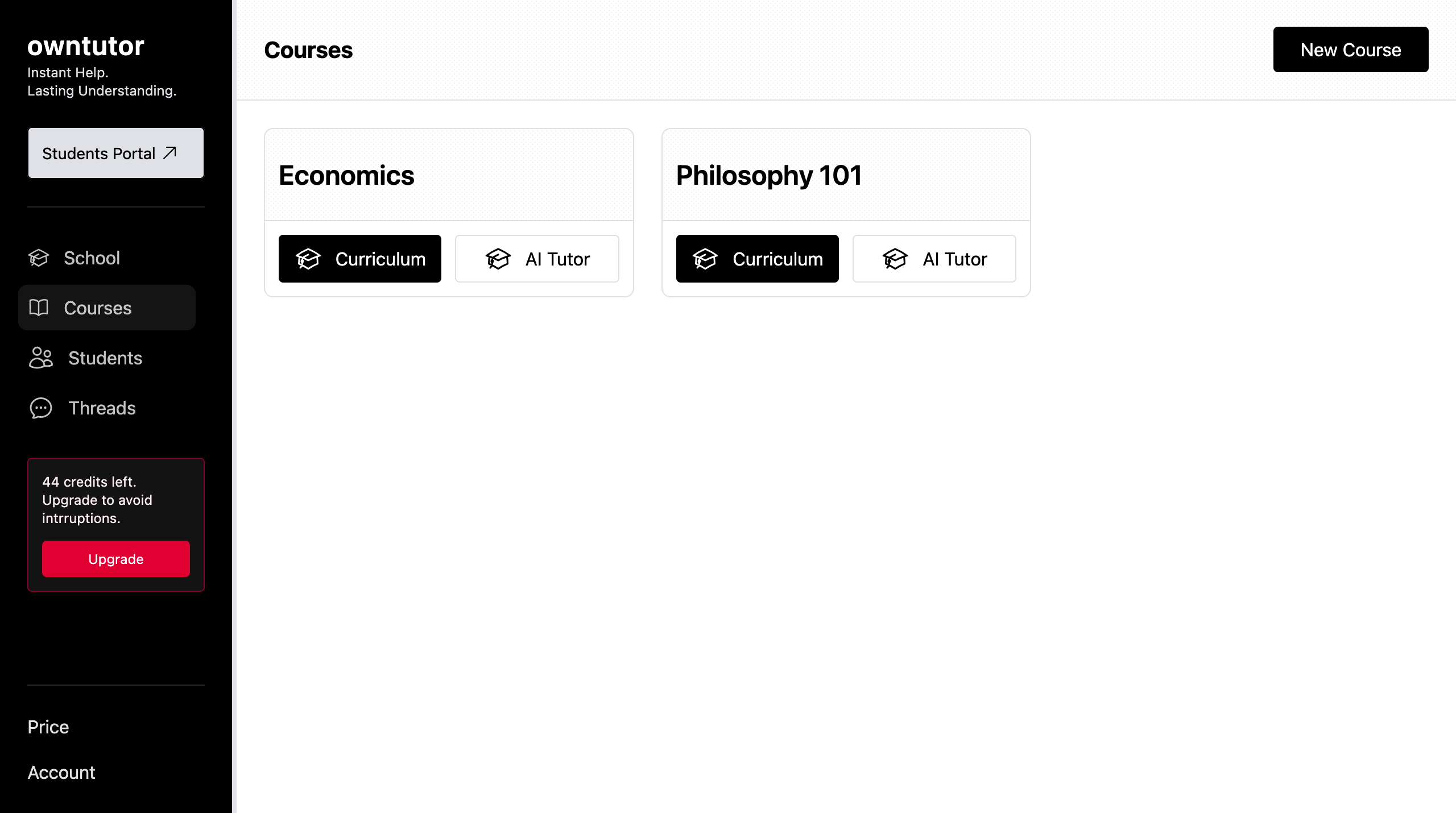Select Students in the sidebar navigation
The image size is (1456, 813).
(x=105, y=358)
